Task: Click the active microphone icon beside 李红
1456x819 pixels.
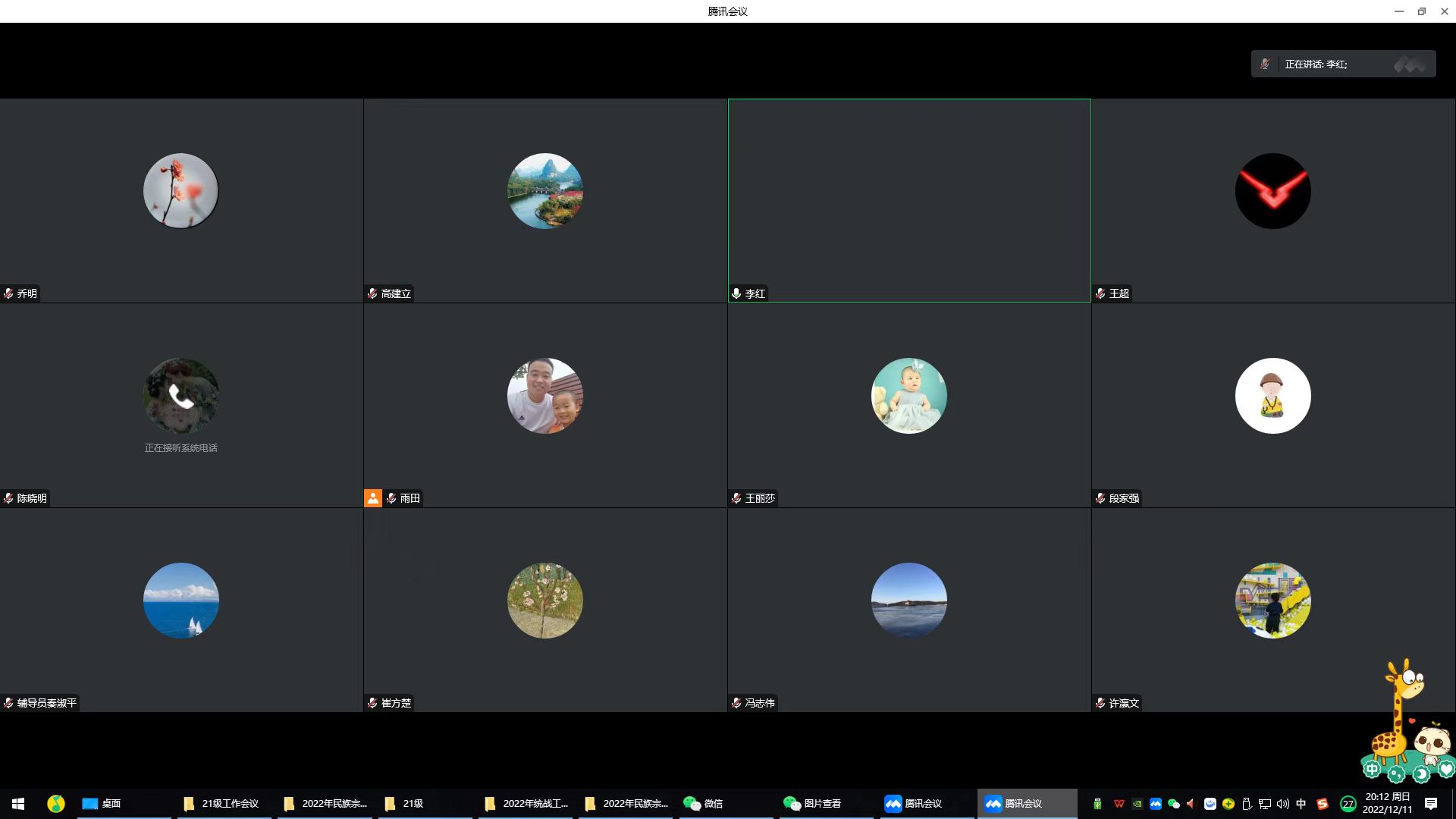Action: pyautogui.click(x=736, y=293)
